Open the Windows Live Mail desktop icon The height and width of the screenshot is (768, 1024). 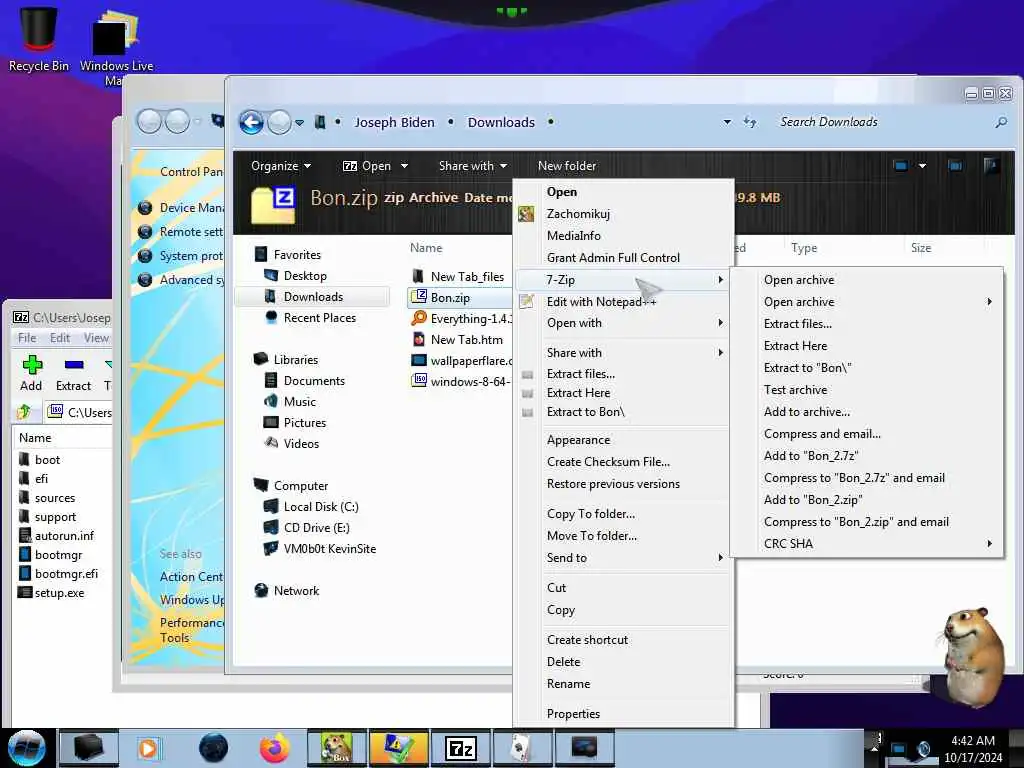click(116, 48)
